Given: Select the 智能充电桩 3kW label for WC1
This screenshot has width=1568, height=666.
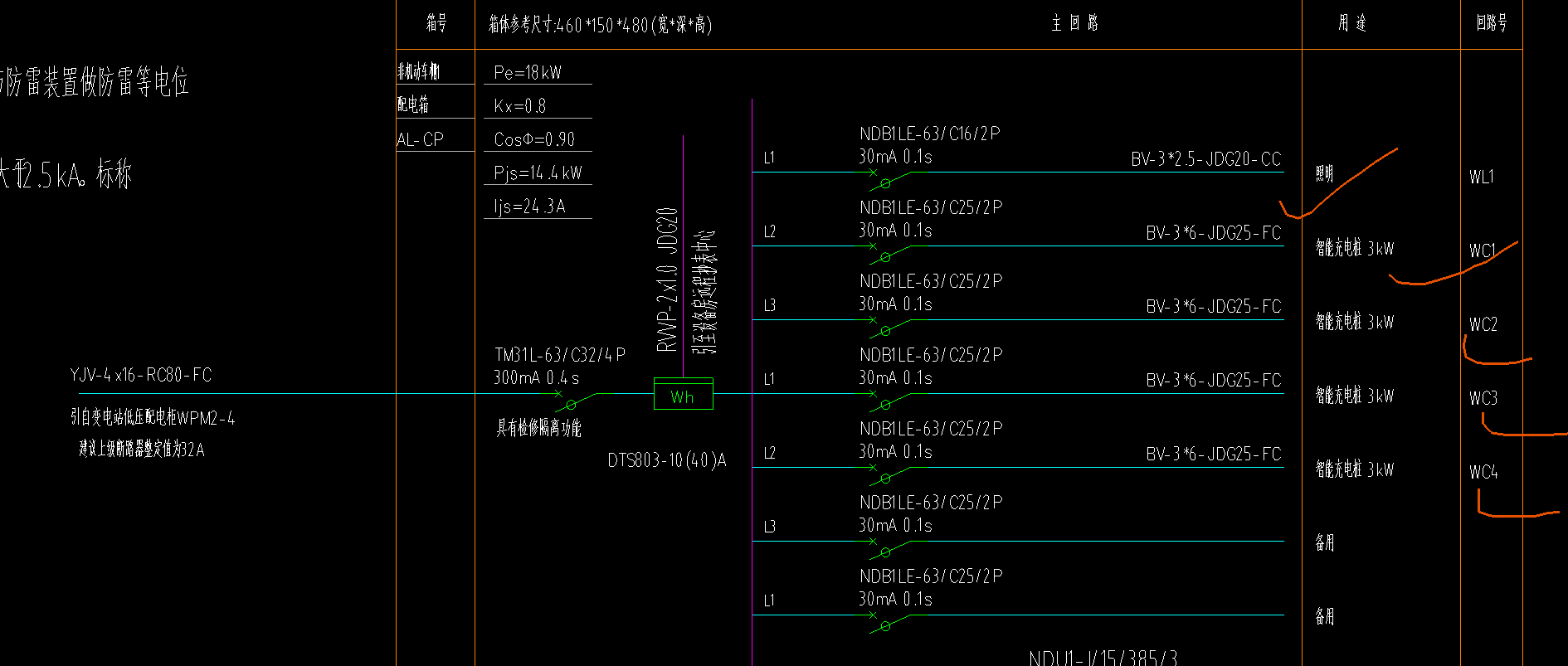Looking at the screenshot, I should 1355,248.
